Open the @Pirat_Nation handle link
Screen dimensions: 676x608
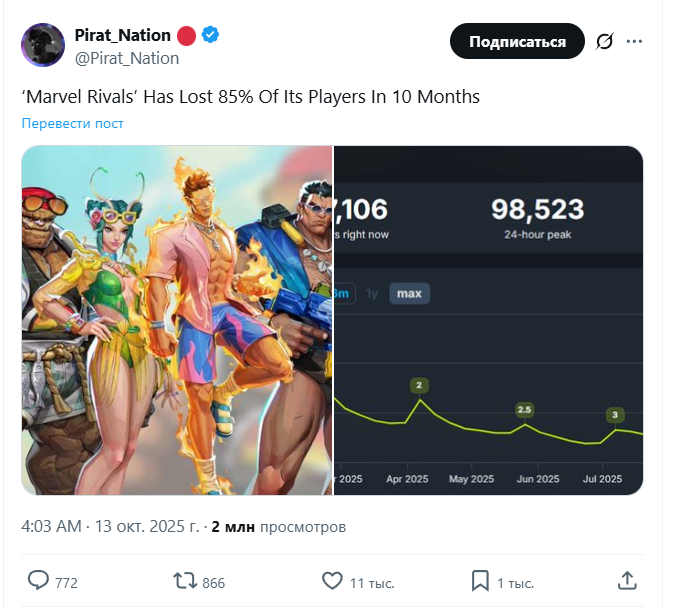coord(127,58)
